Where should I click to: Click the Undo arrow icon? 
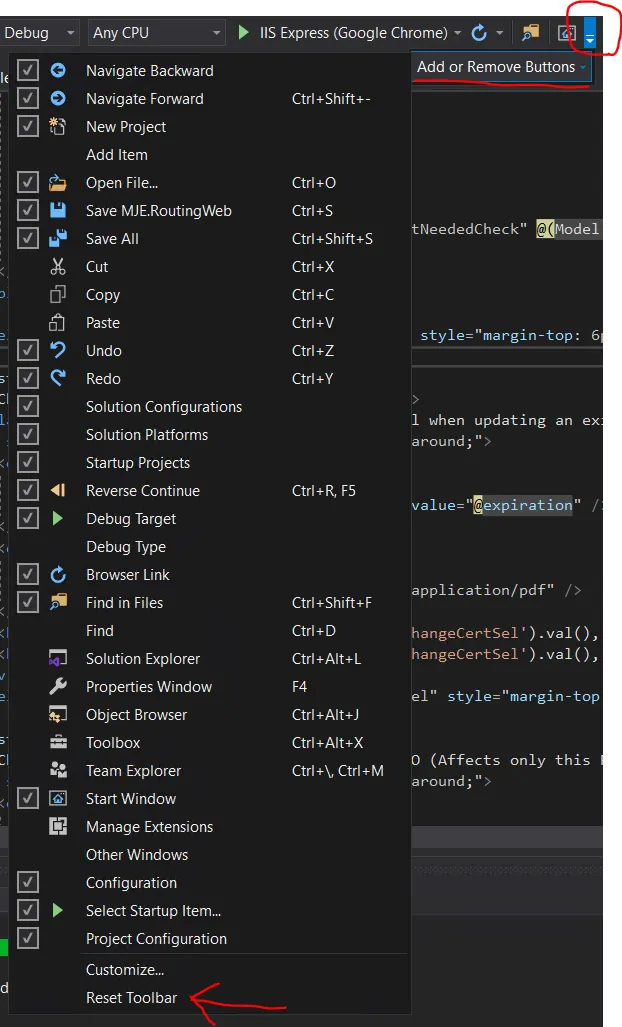pyautogui.click(x=58, y=351)
